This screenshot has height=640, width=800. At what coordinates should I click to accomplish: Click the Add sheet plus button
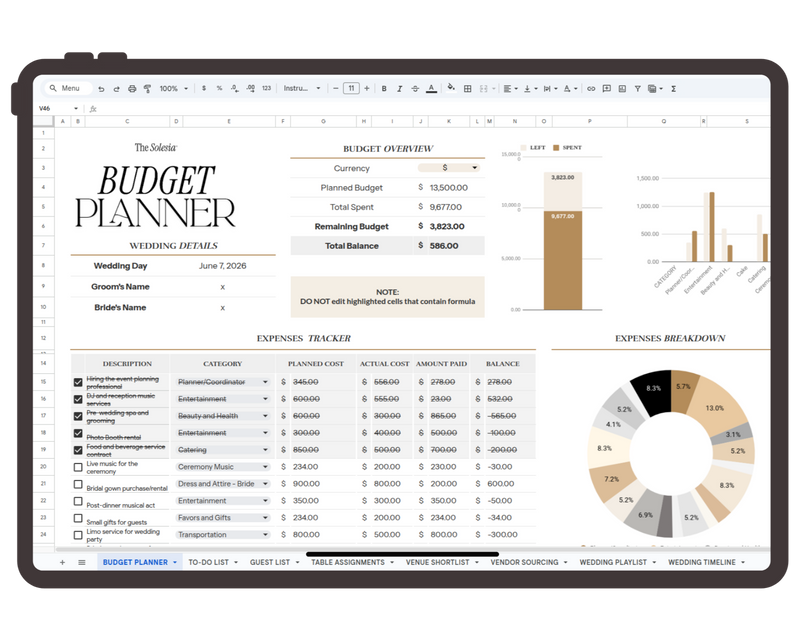[x=62, y=563]
